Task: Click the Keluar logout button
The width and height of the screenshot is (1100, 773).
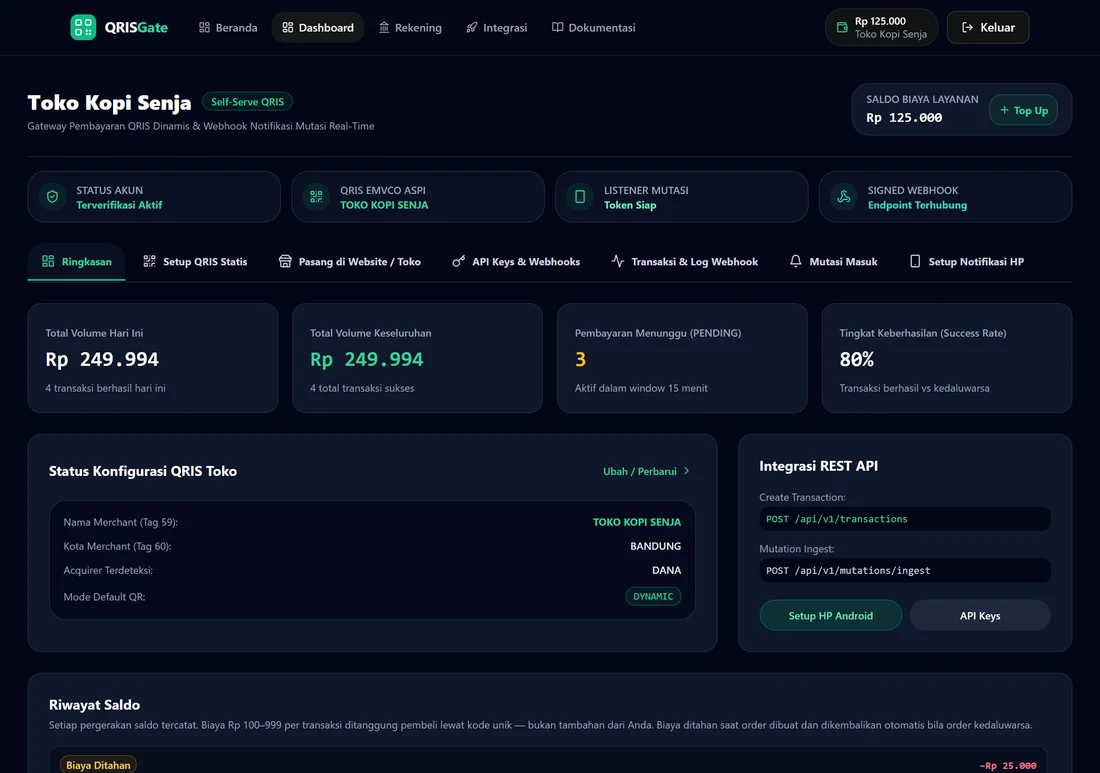Action: tap(988, 27)
